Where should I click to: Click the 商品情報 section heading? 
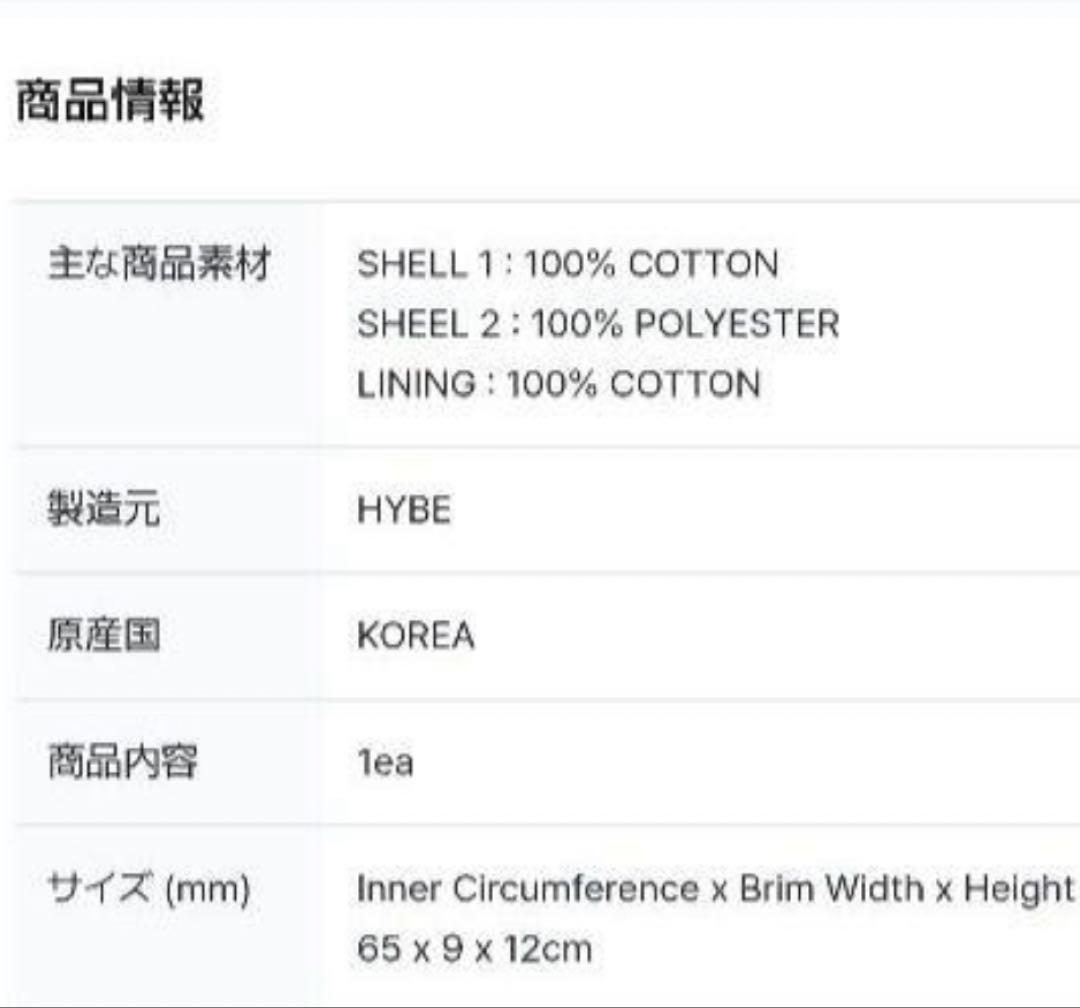click(110, 102)
